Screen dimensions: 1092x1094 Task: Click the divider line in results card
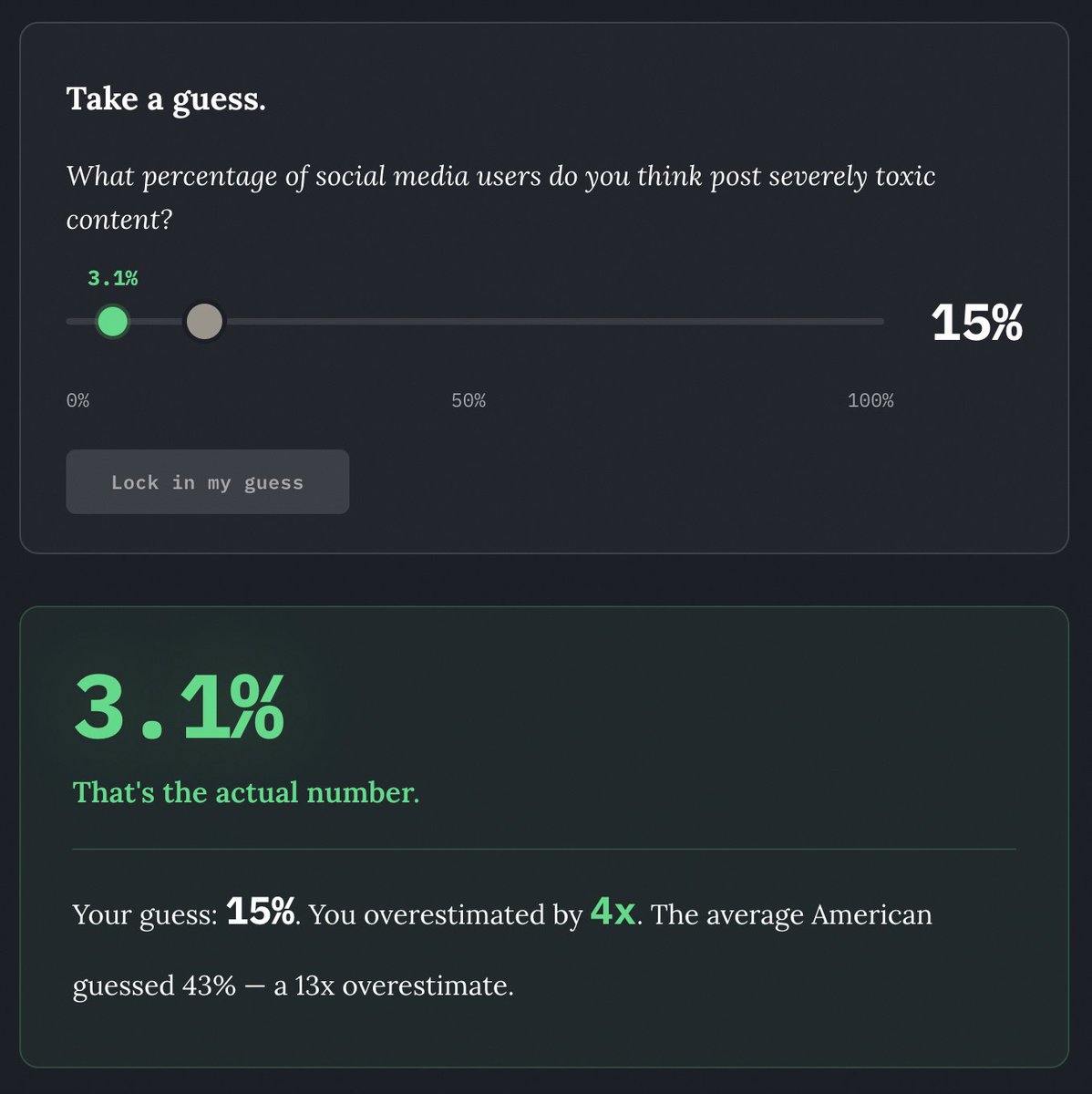click(x=544, y=849)
